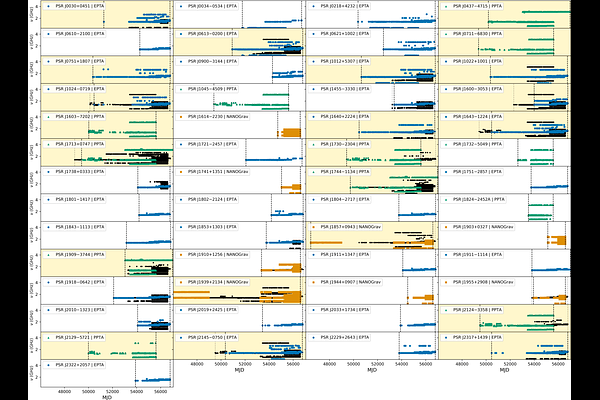Pick the 'PSR J1802-2124 | EPTA' legend text
Viewport: 600px width, 400px height.
pyautogui.click(x=212, y=199)
